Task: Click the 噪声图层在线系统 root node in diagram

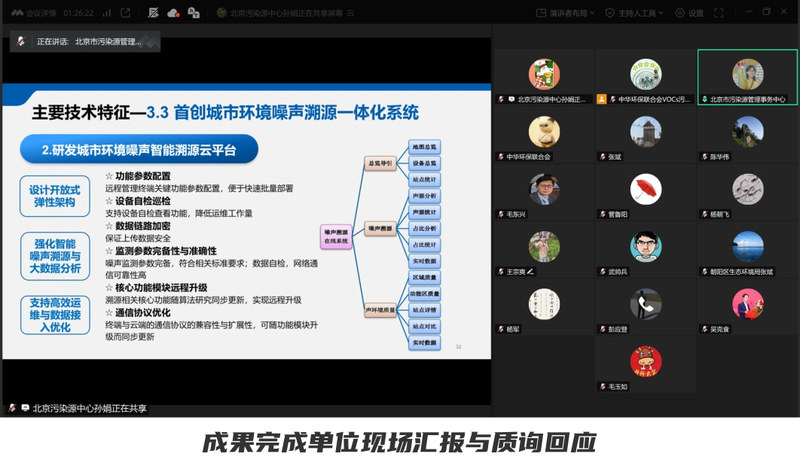Action: (x=336, y=237)
